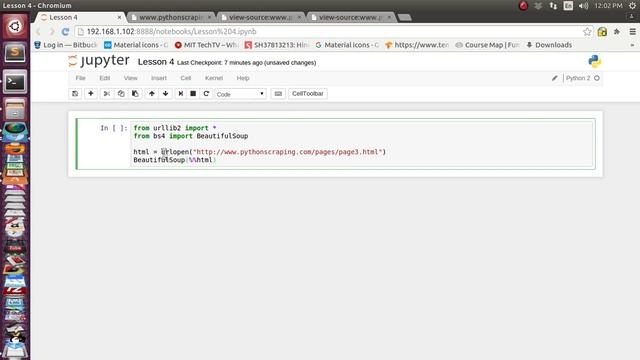
Task: Show more bookmarks with the overflow chevron
Action: tap(632, 45)
